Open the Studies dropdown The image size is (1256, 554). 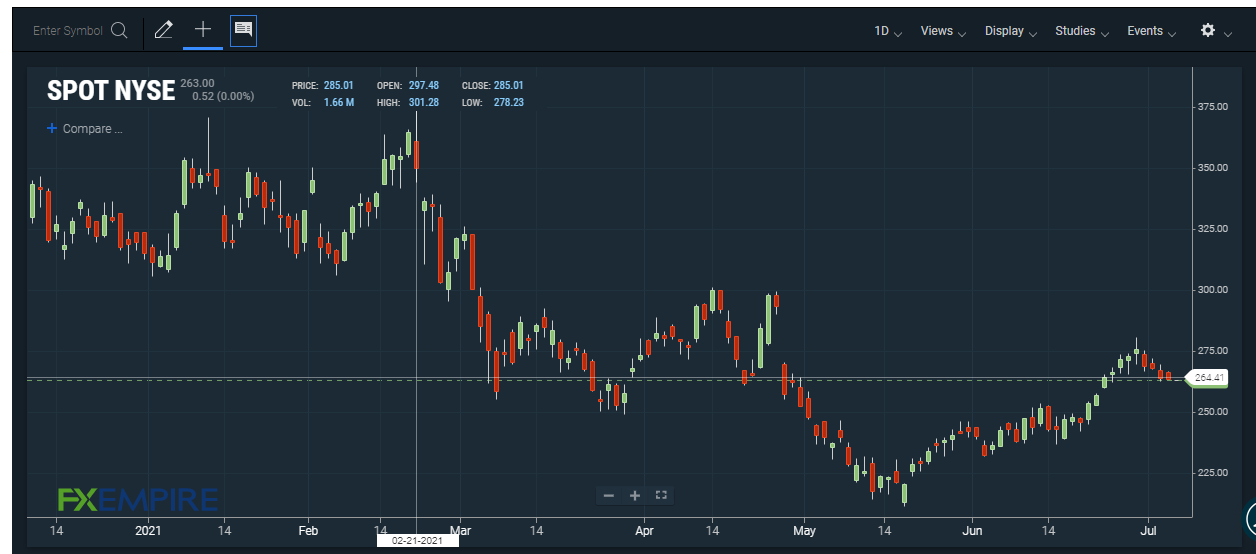click(1082, 31)
